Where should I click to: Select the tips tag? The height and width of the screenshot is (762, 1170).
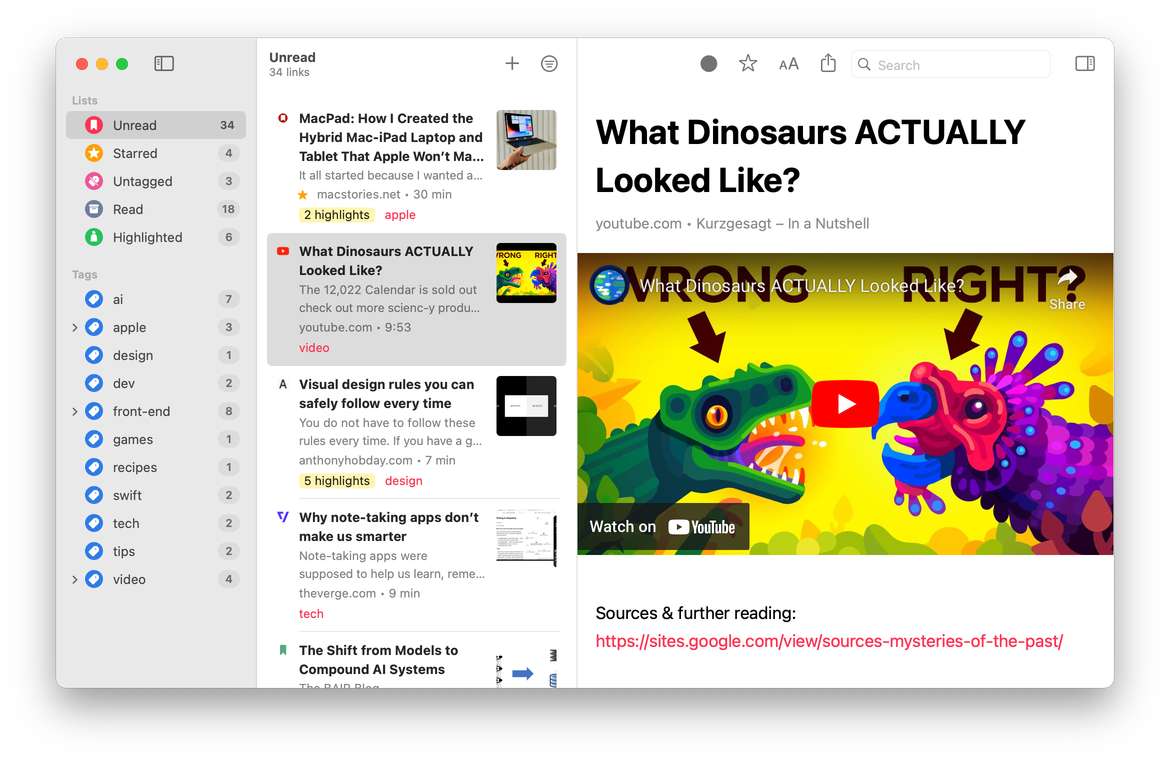point(156,552)
